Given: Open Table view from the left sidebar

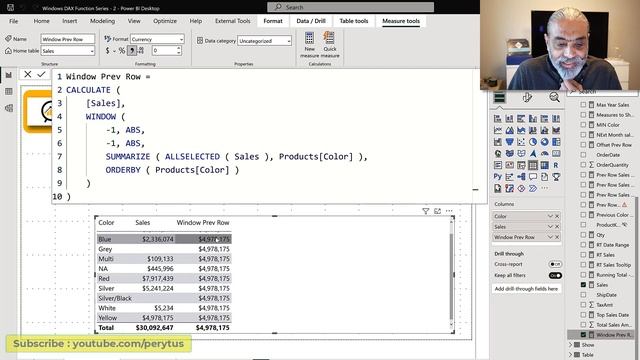Looking at the screenshot, I should coord(9,91).
